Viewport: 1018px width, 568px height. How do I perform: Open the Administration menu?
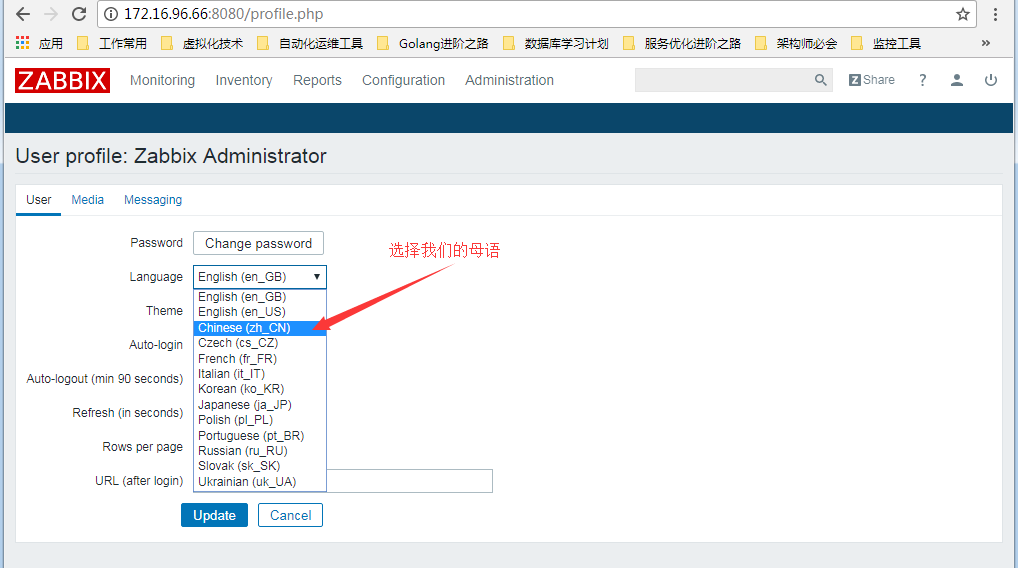click(509, 80)
